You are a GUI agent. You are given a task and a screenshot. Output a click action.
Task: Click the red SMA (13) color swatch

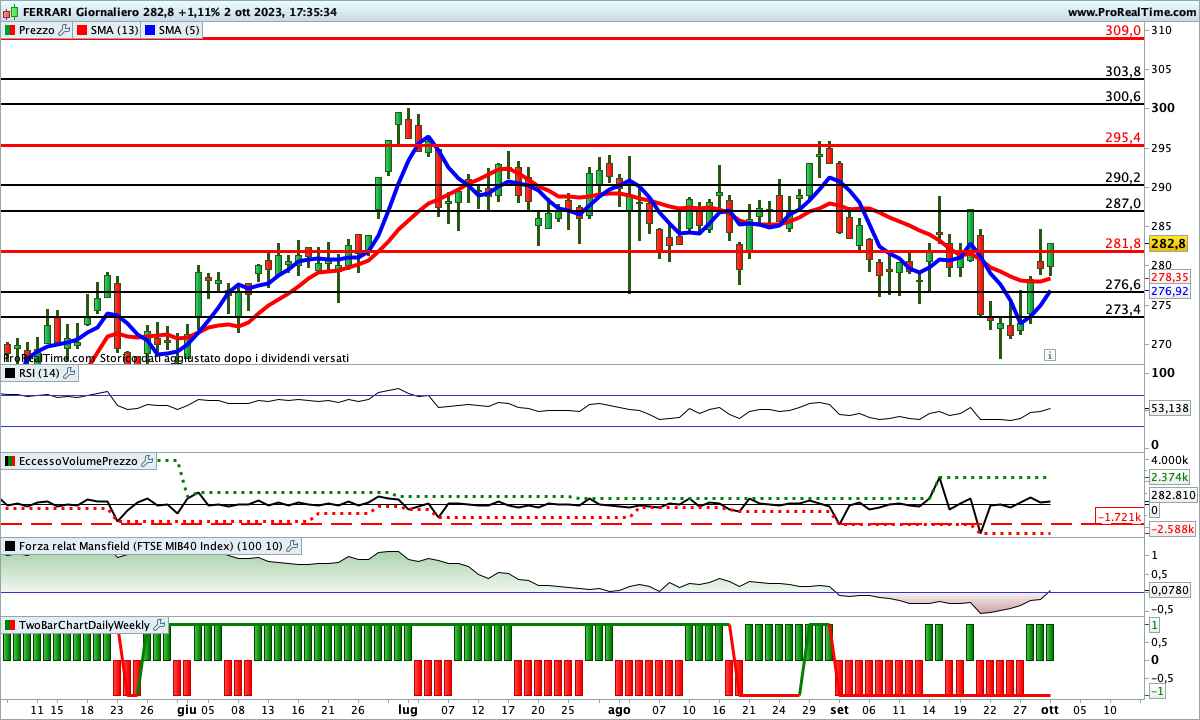pos(83,30)
